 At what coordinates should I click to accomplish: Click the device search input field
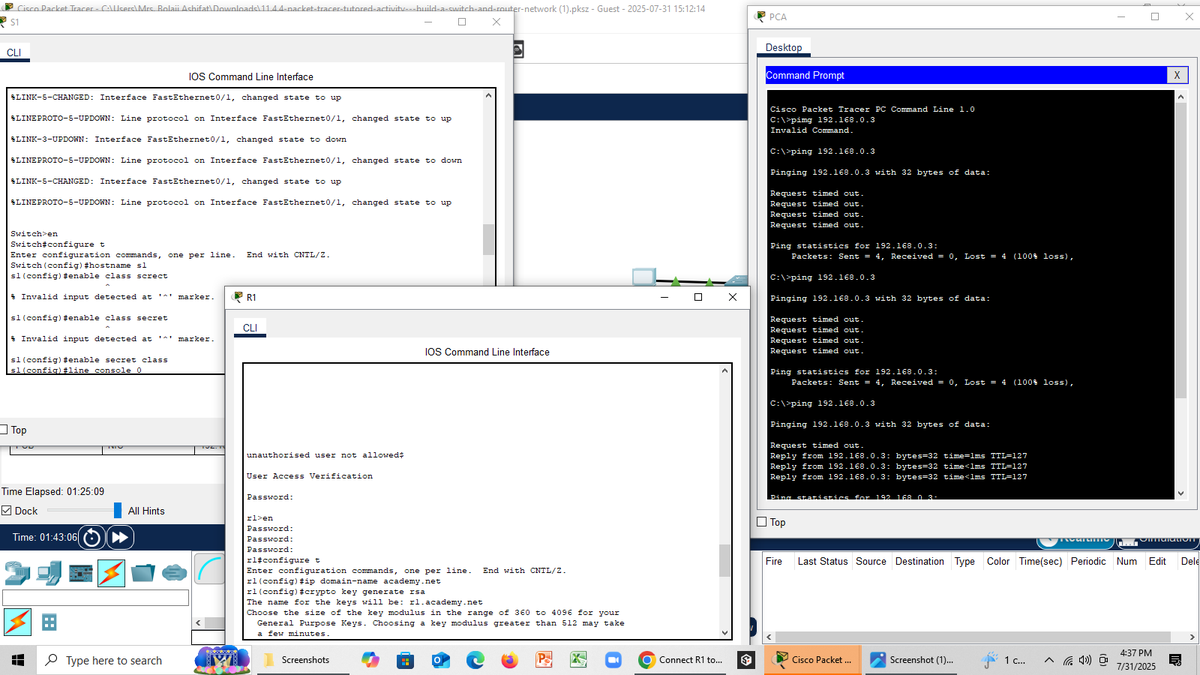96,598
